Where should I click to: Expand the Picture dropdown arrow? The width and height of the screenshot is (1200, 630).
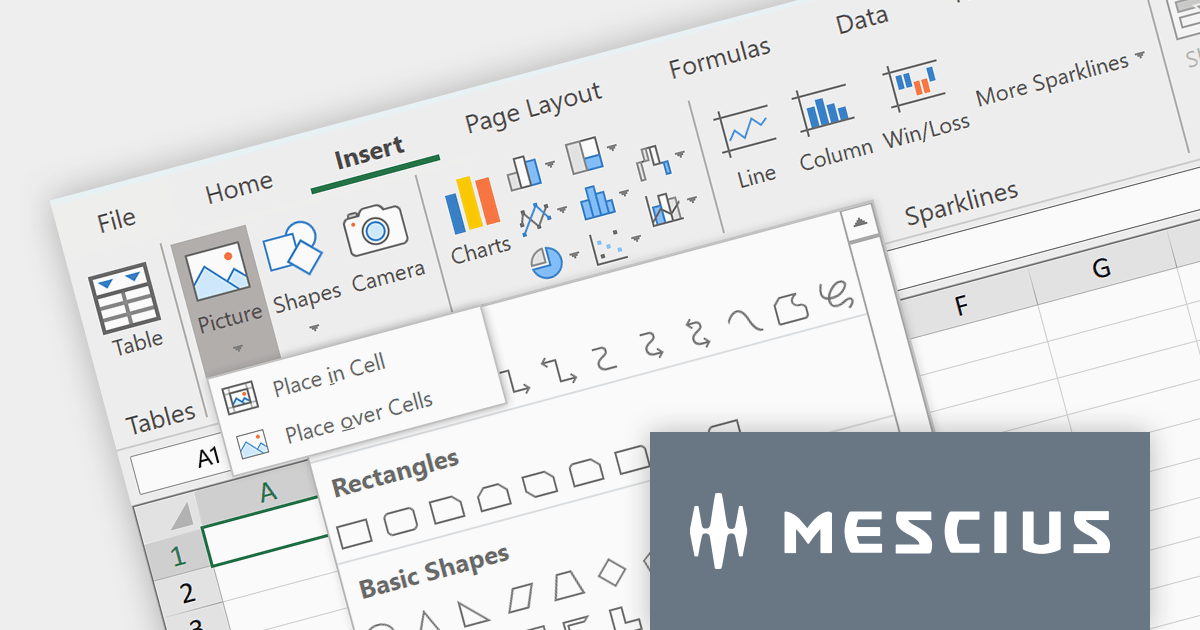239,348
